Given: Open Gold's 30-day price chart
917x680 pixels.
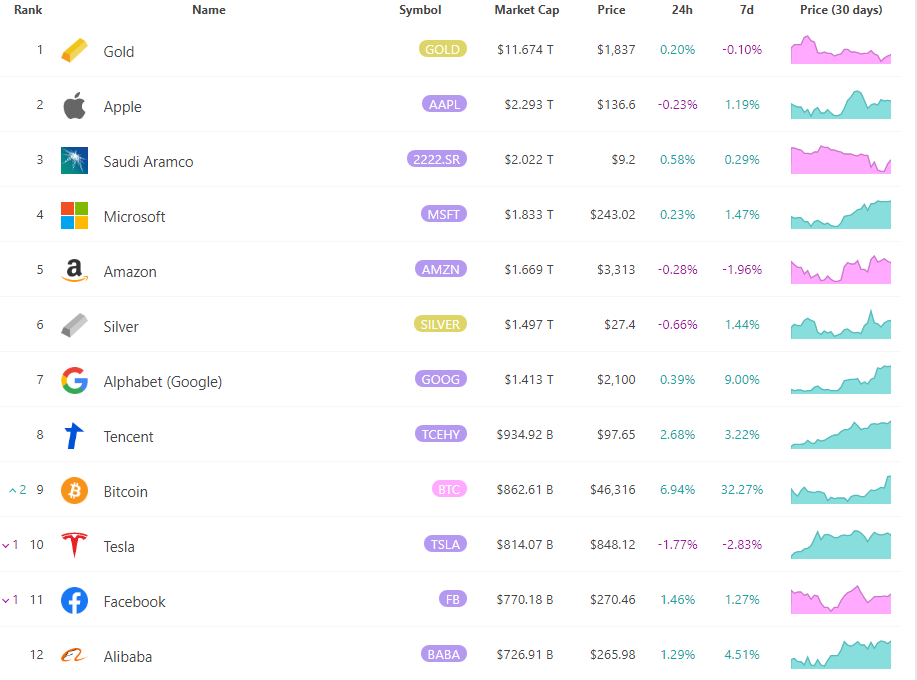Looking at the screenshot, I should [x=841, y=50].
